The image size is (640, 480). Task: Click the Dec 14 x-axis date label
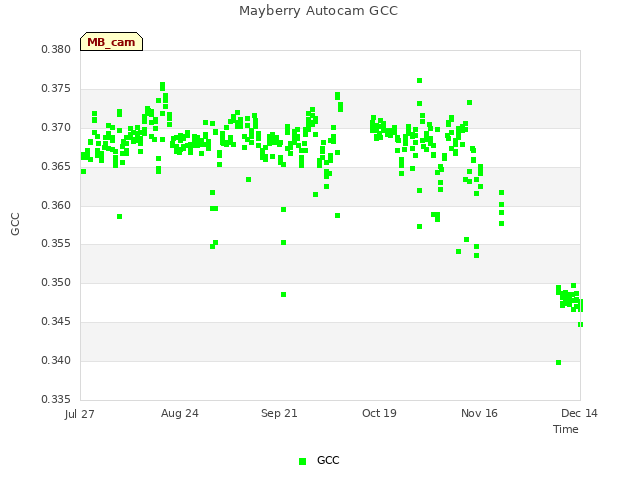click(x=579, y=413)
